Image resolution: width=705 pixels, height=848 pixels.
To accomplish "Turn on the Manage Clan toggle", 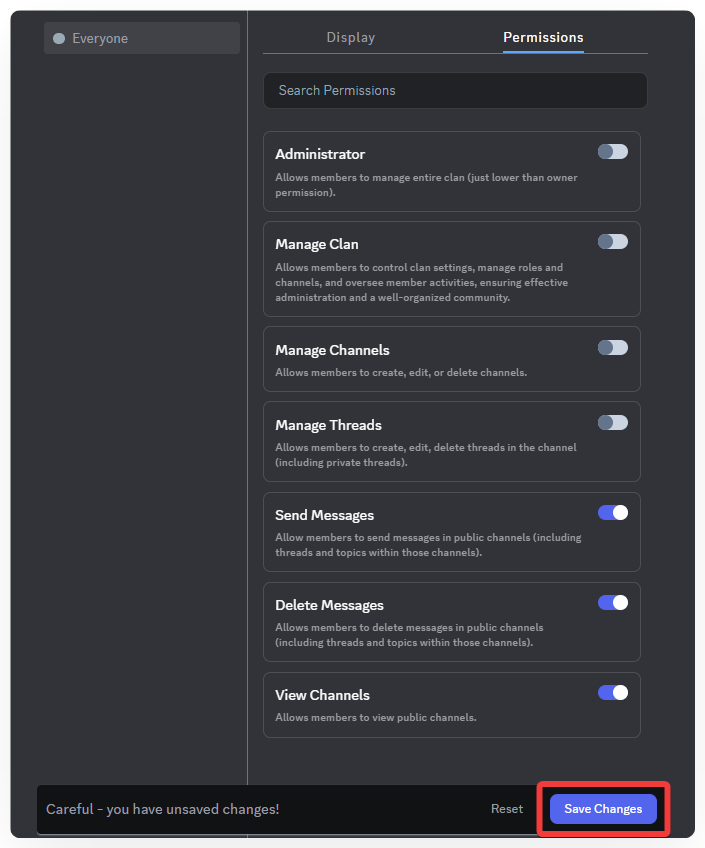I will tap(613, 242).
